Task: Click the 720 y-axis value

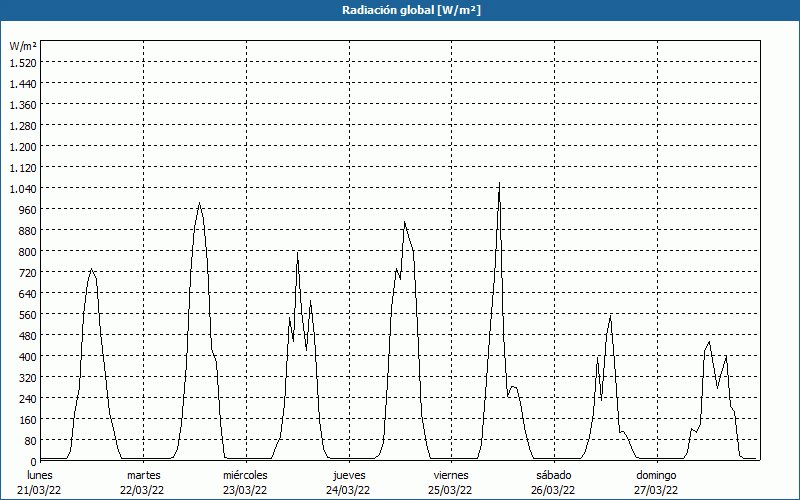Action: tap(29, 272)
